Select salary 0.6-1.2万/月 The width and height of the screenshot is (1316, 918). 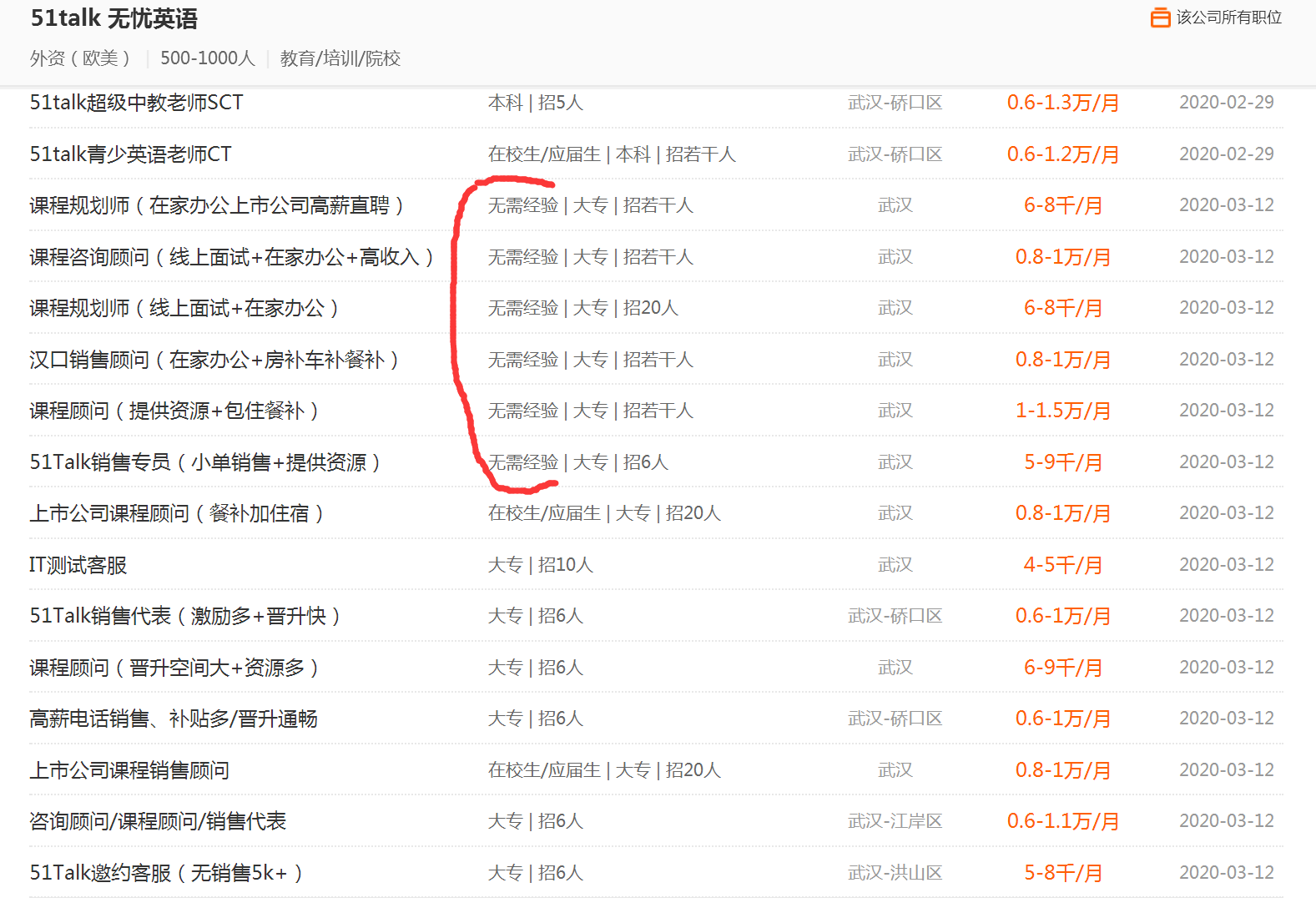[x=1063, y=154]
